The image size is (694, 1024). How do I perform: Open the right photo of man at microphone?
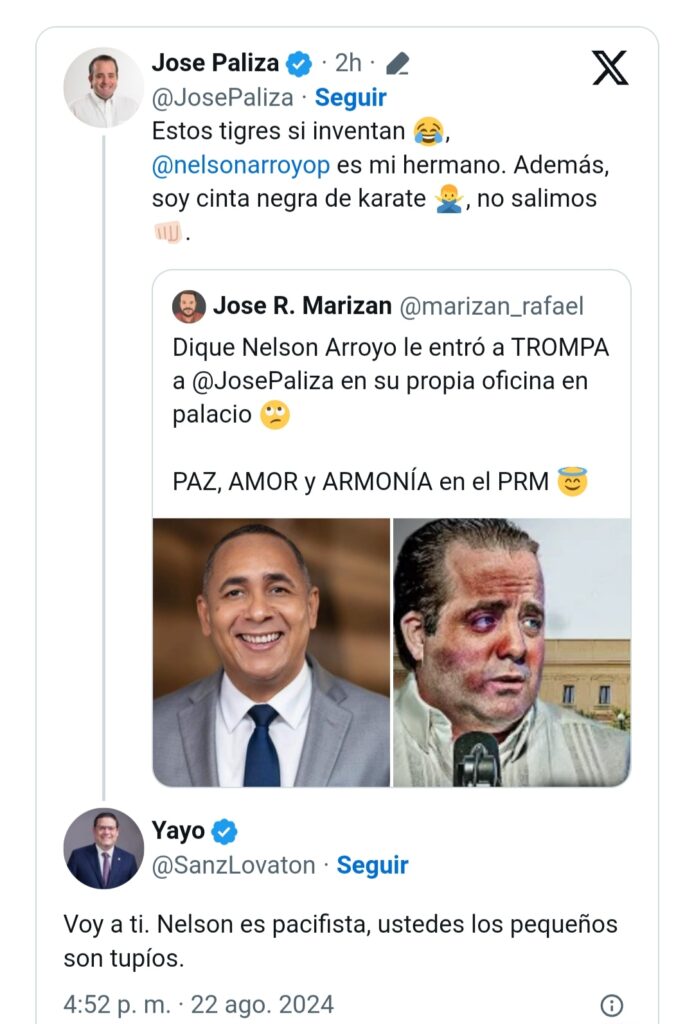[x=511, y=652]
